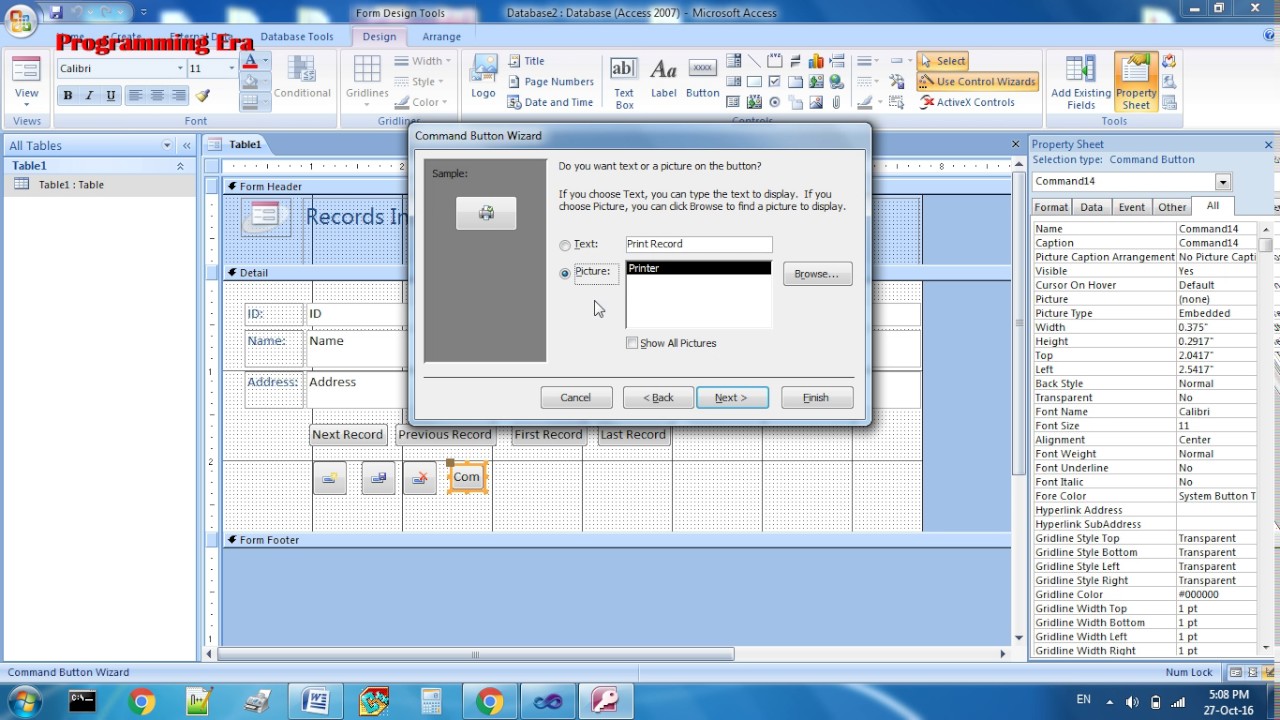The image size is (1280, 720).
Task: Select the Insert Hyperlink control
Action: [x=836, y=82]
